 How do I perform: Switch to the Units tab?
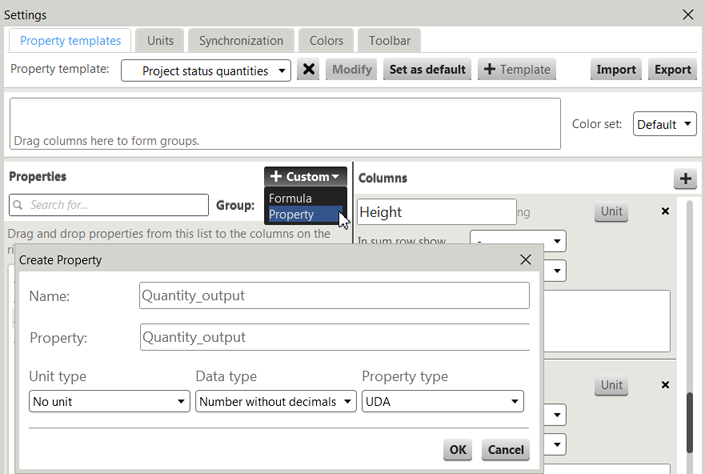point(160,41)
